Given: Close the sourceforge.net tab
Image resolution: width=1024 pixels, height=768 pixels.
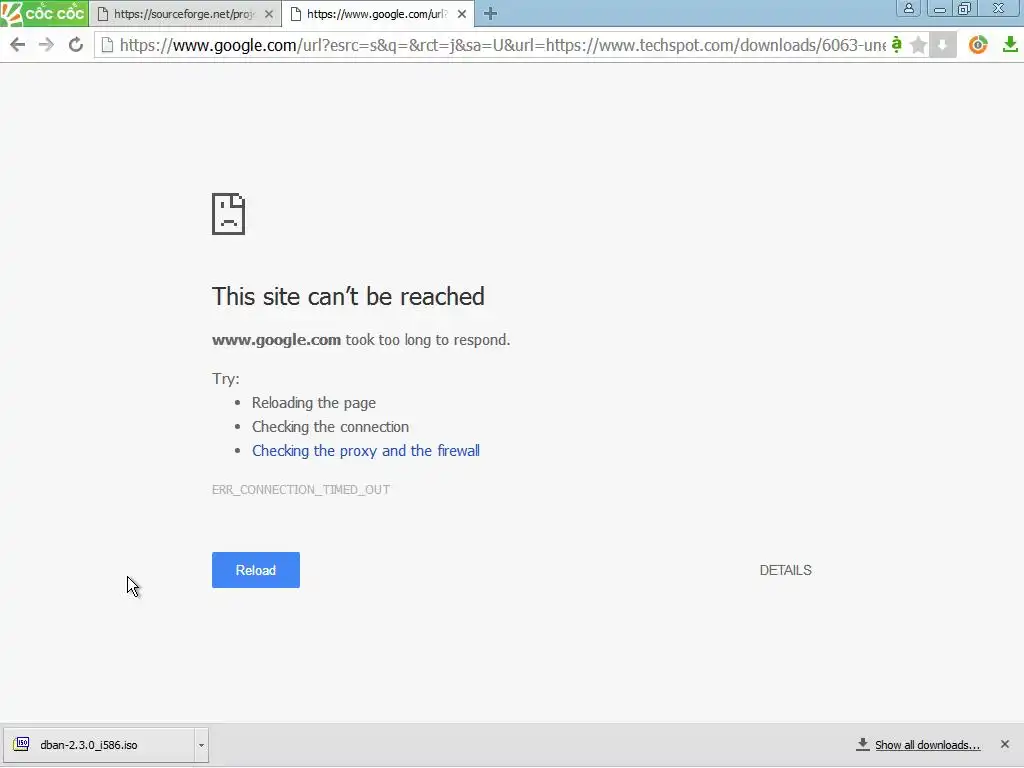Looking at the screenshot, I should click(268, 14).
